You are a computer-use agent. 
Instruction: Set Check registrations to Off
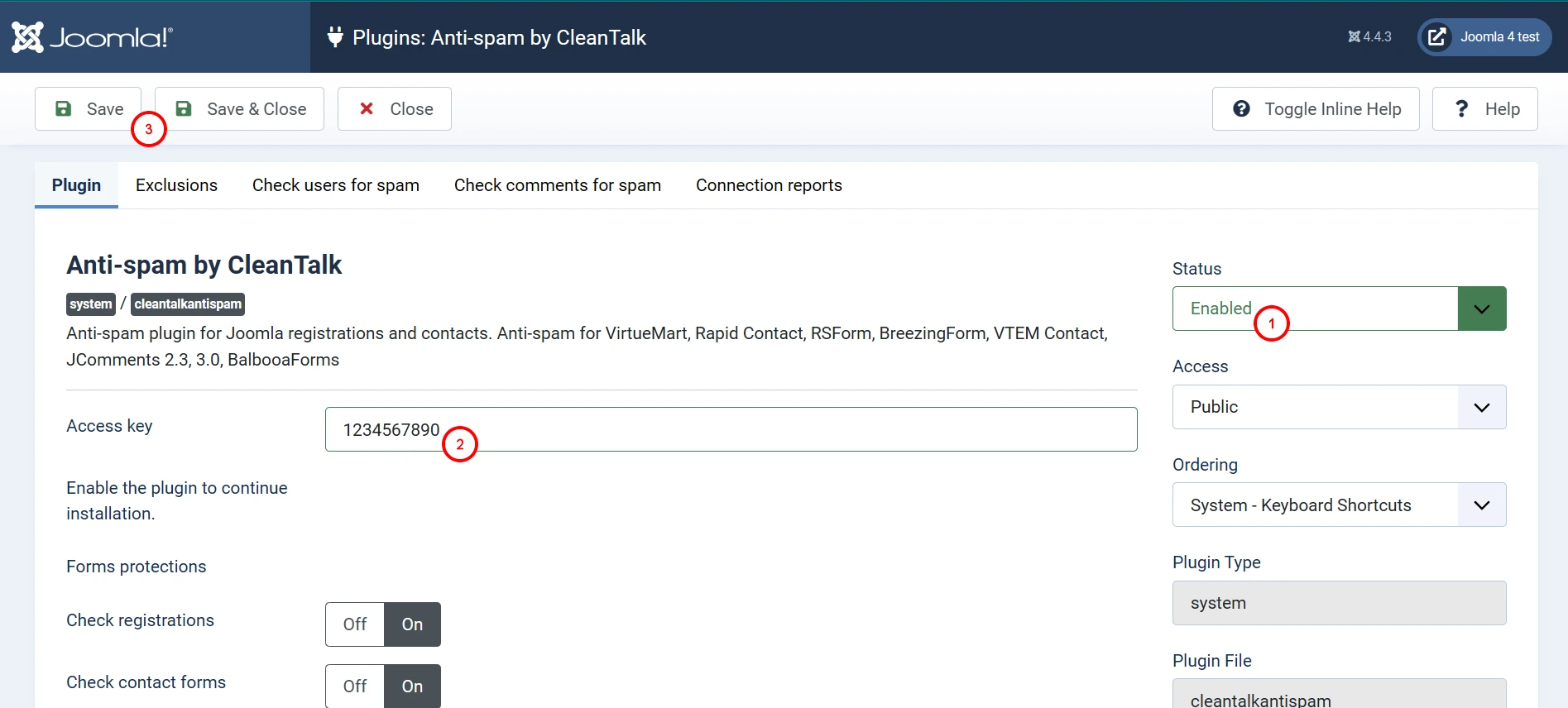pos(355,624)
